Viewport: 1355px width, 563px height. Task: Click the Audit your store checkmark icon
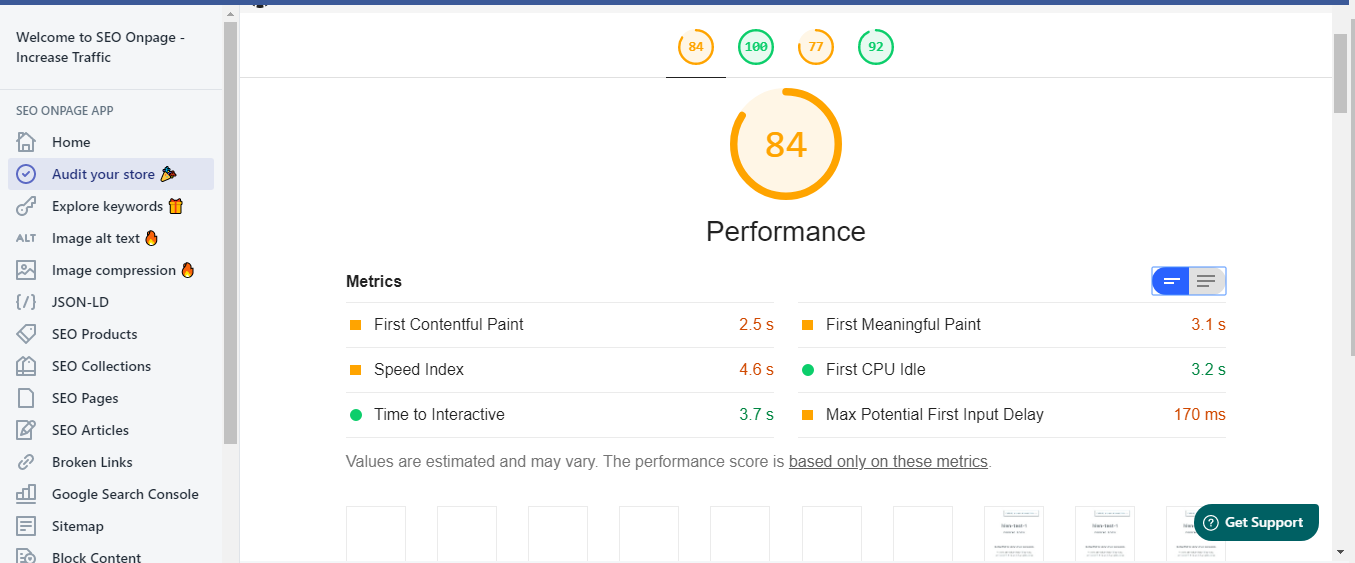pyautogui.click(x=26, y=174)
